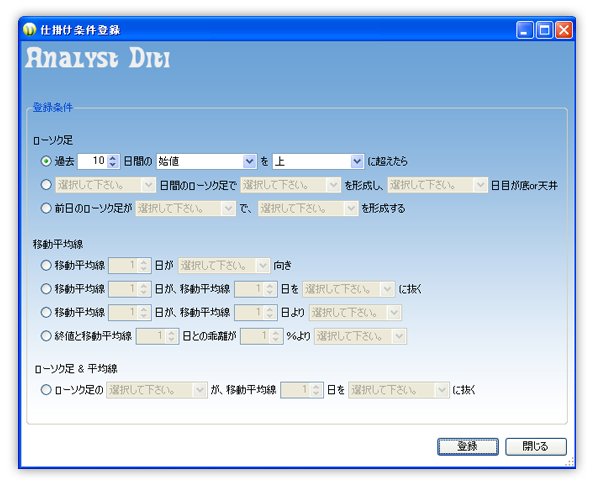Select the 日間のローソク足で radio option
Screen dimensions: 600x490
tap(46, 185)
